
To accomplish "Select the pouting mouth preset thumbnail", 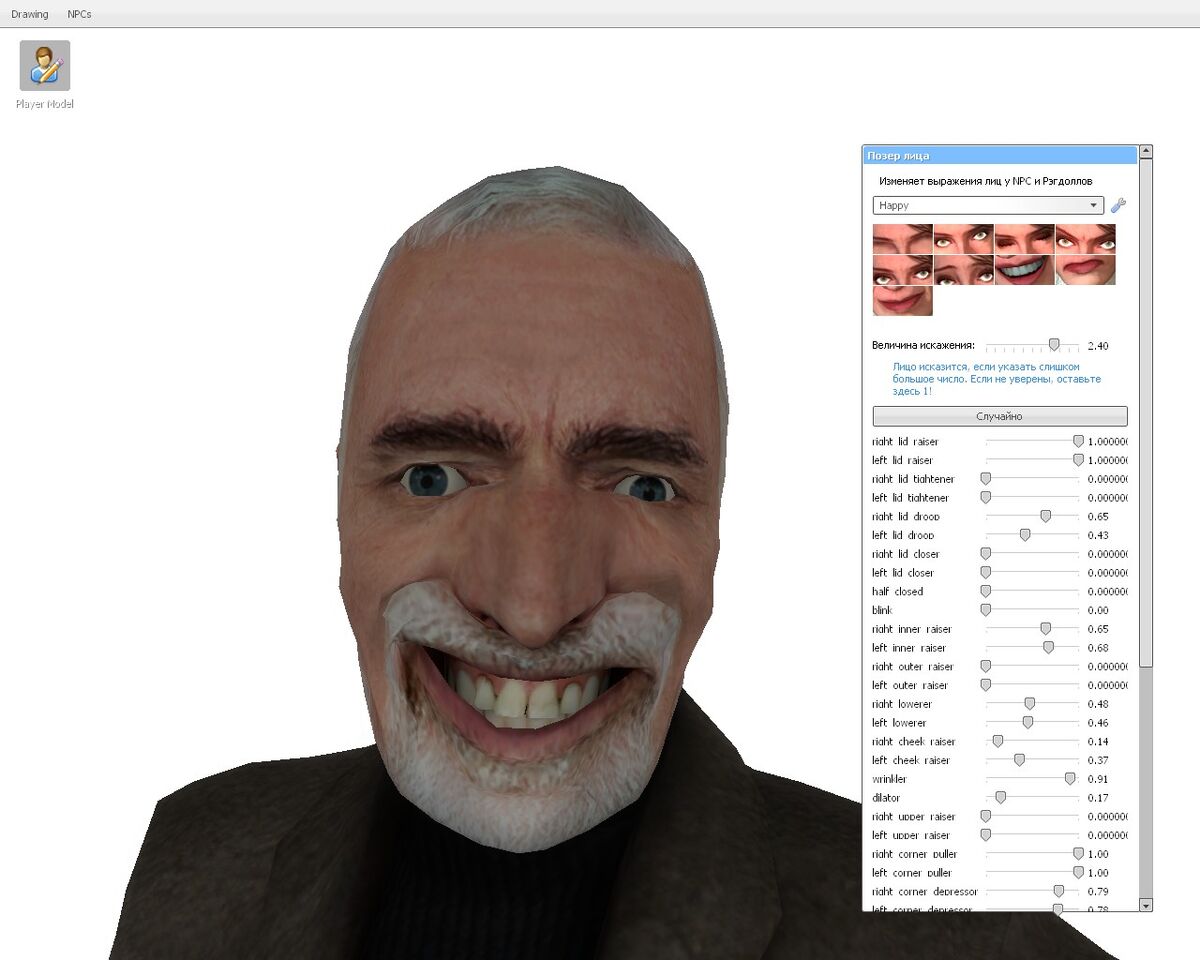I will coord(1085,268).
